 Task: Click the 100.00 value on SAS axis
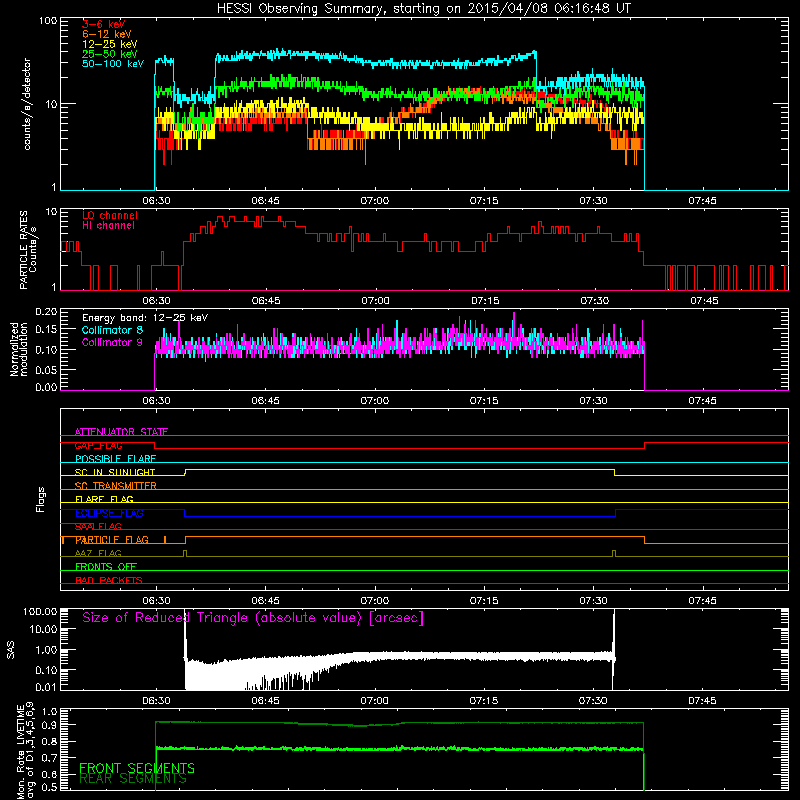tap(40, 611)
